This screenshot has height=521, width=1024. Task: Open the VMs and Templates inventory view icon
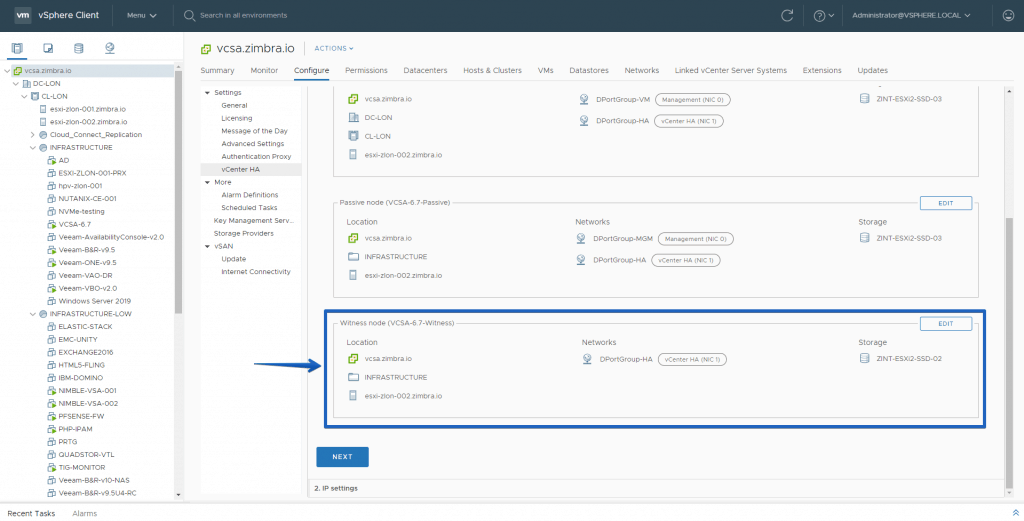click(x=48, y=48)
